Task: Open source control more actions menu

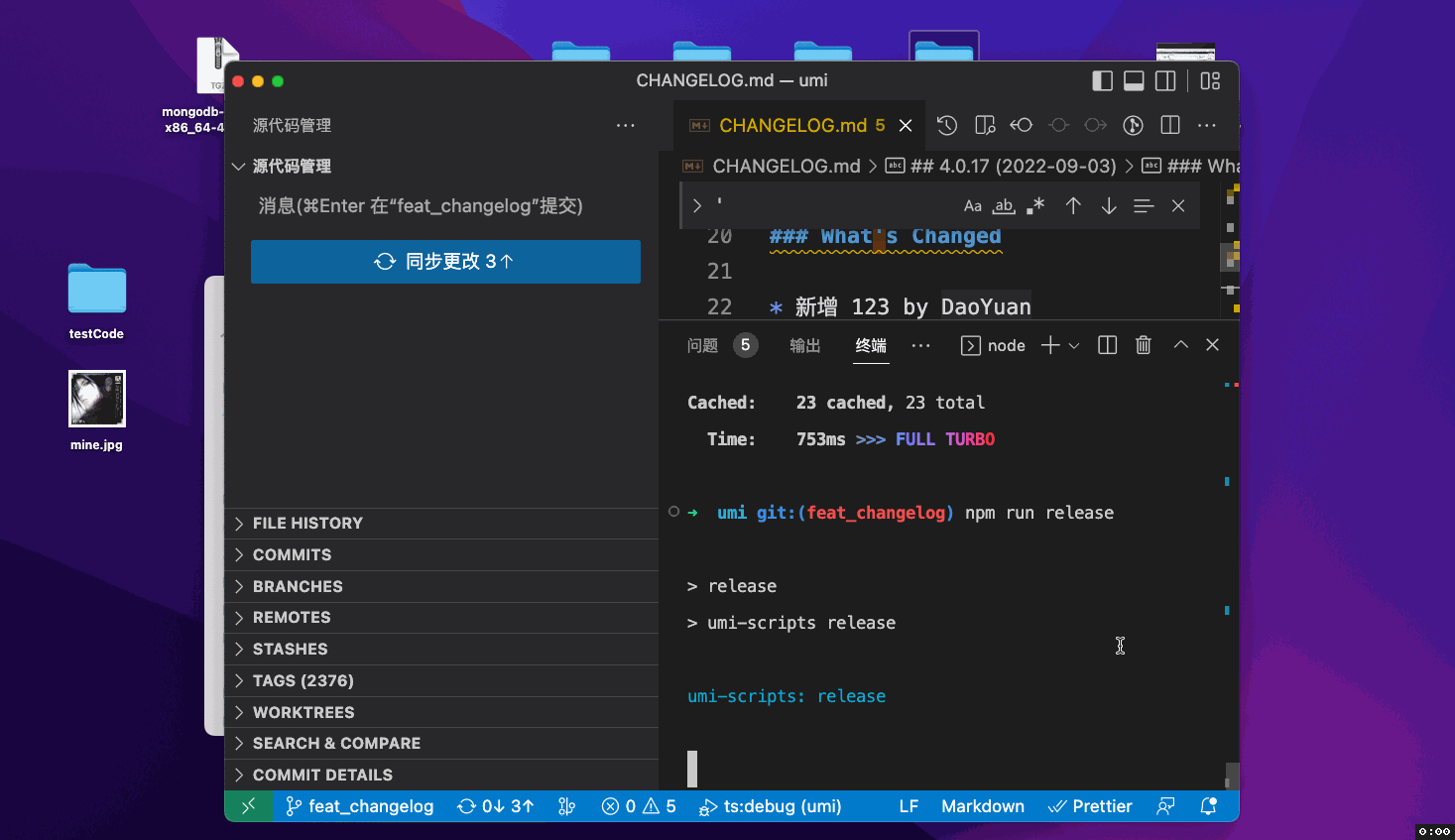Action: coord(625,125)
